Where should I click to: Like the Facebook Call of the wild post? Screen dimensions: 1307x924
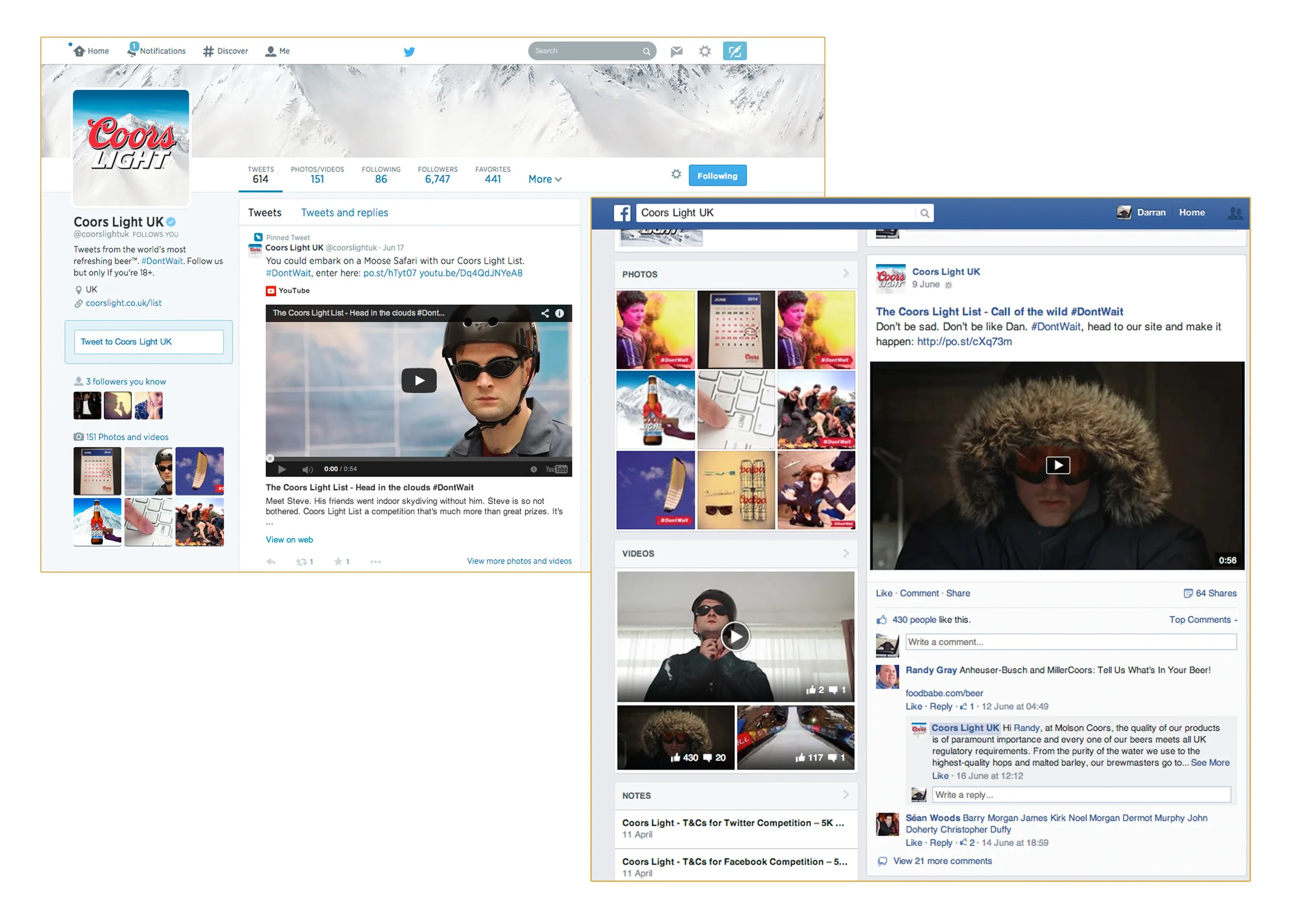tap(884, 593)
